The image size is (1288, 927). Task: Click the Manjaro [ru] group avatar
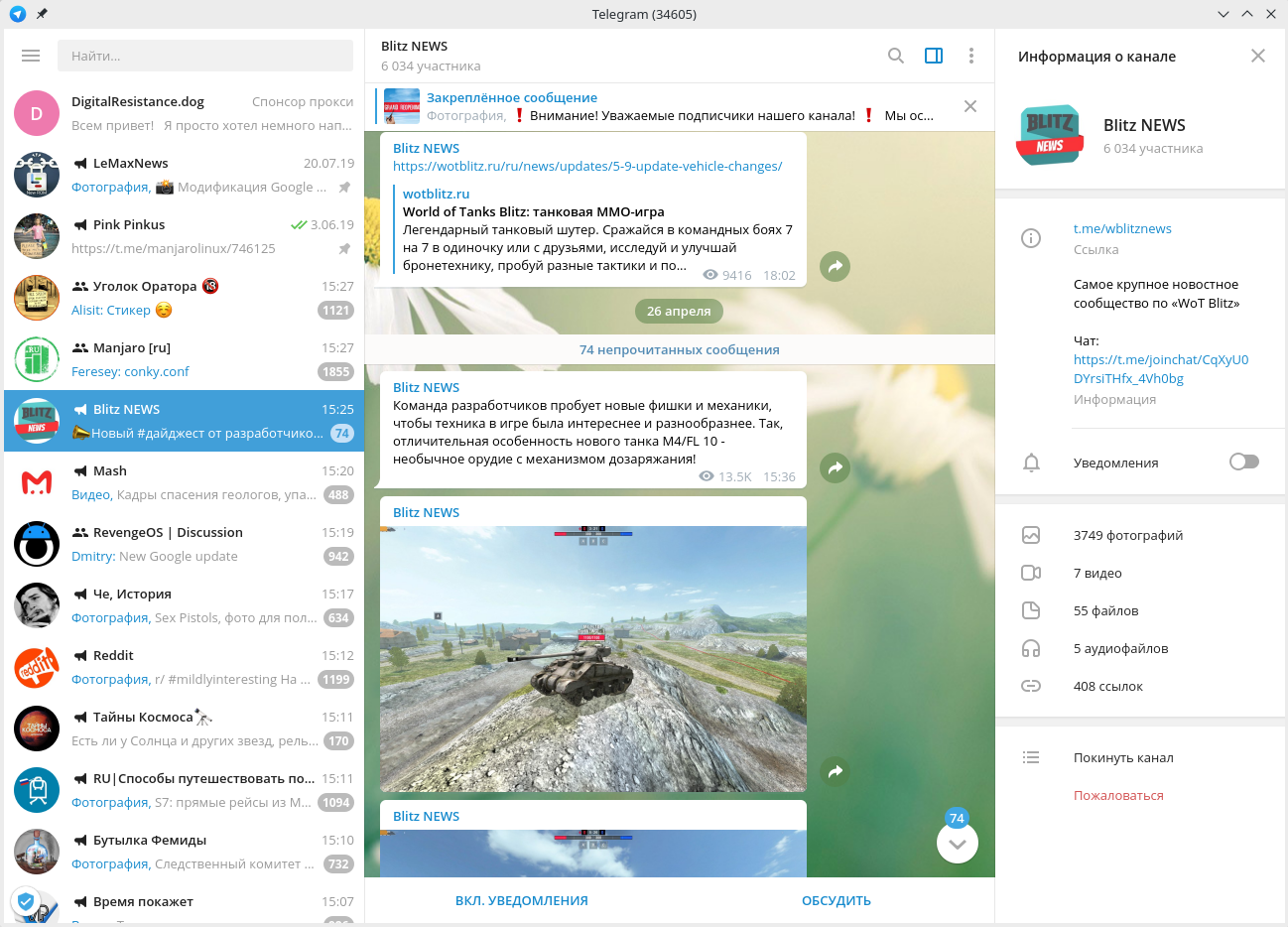[37, 359]
